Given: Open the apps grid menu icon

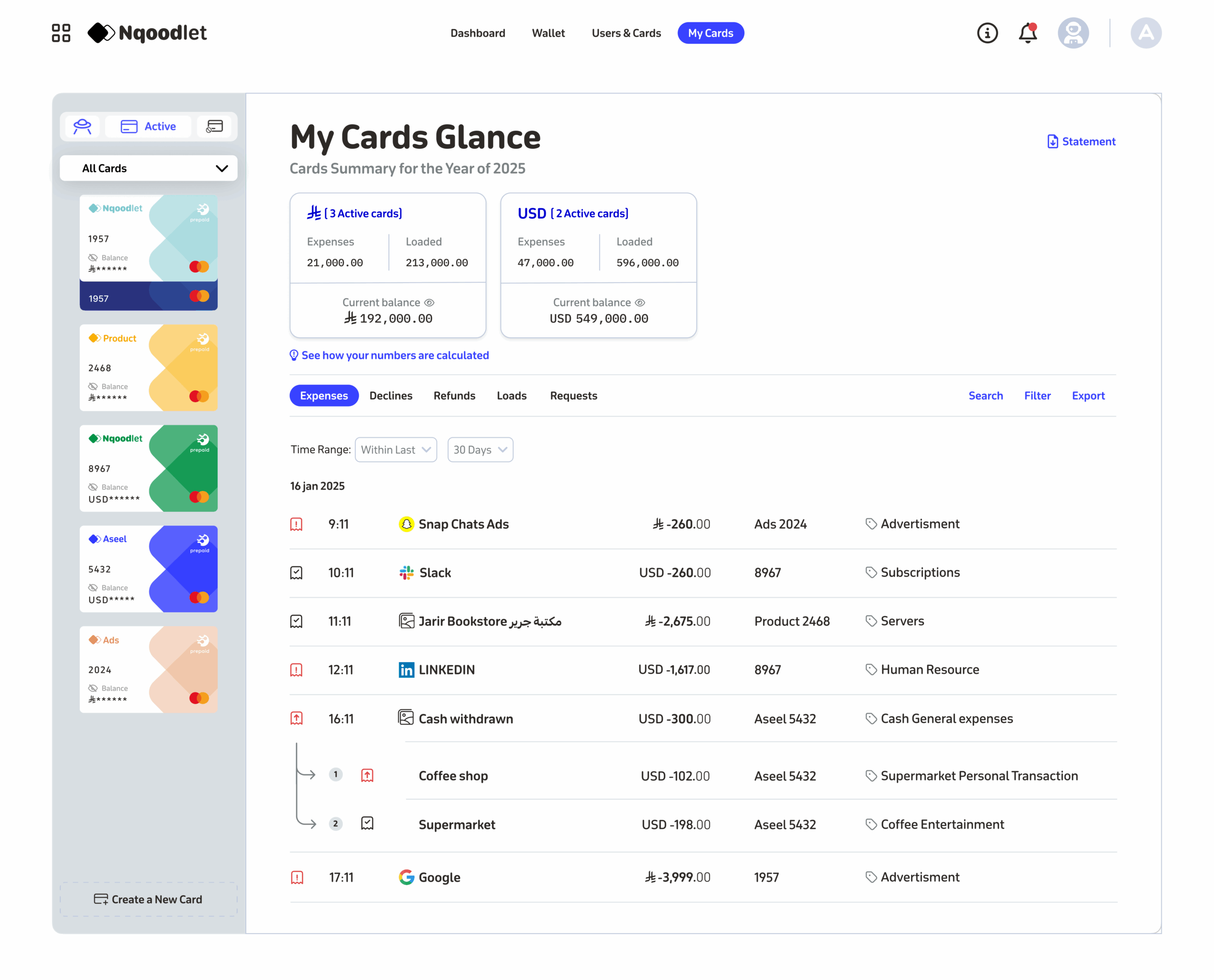Looking at the screenshot, I should [x=61, y=33].
